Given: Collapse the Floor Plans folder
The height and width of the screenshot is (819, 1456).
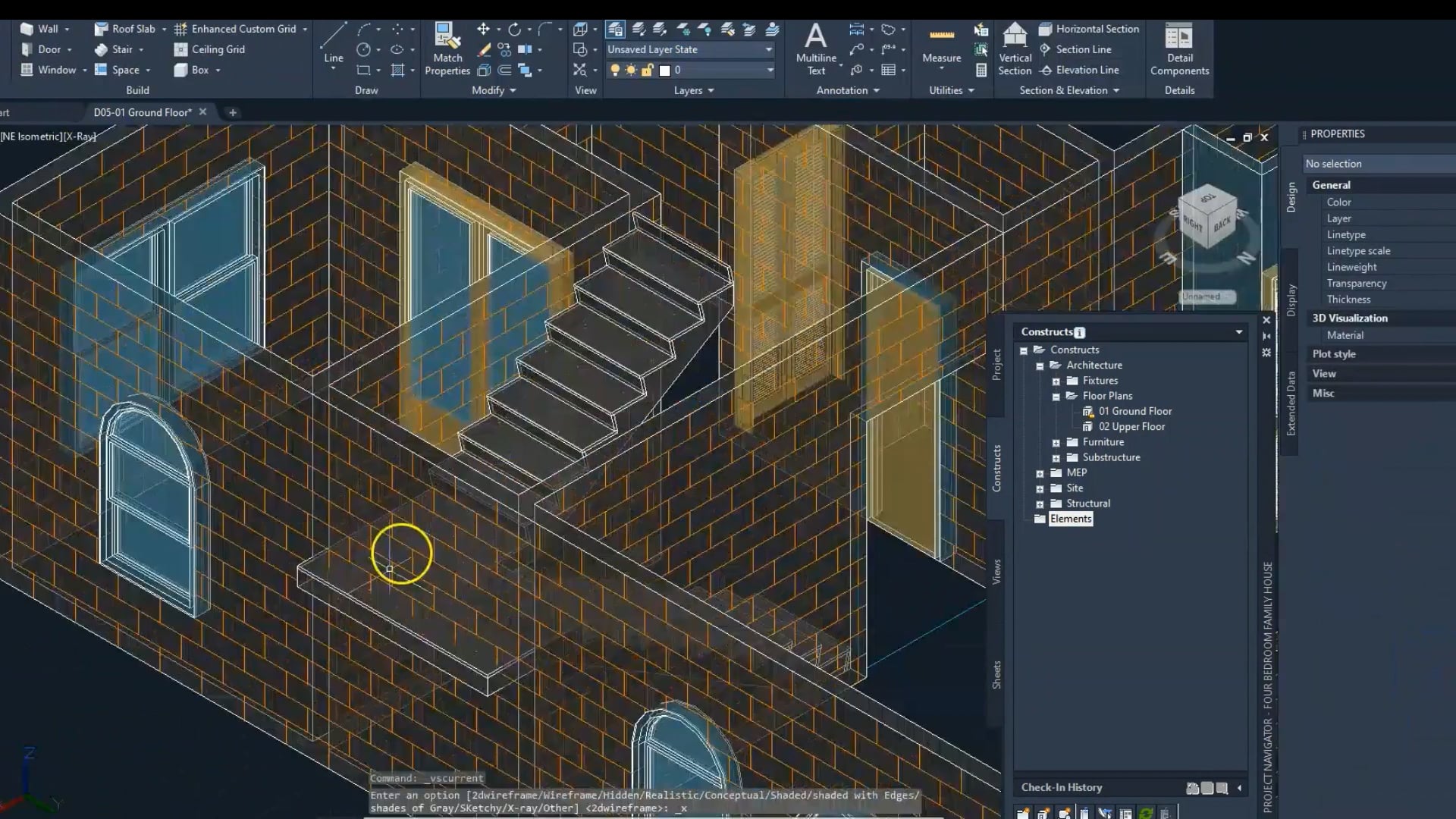Looking at the screenshot, I should tap(1056, 397).
